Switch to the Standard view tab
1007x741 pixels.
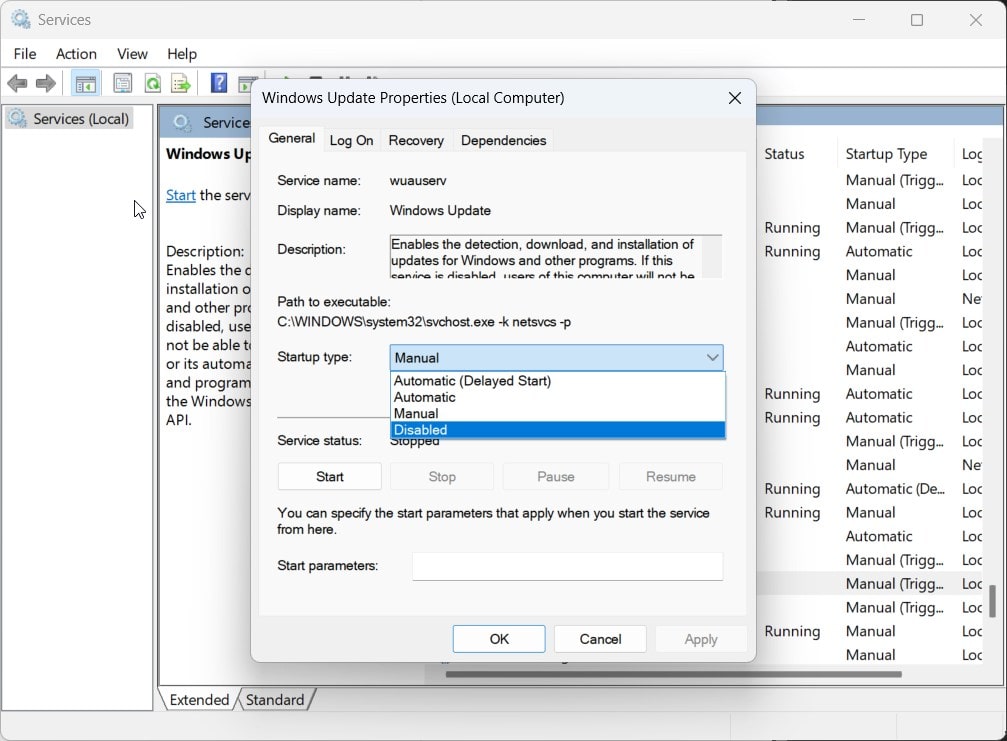pyautogui.click(x=275, y=699)
